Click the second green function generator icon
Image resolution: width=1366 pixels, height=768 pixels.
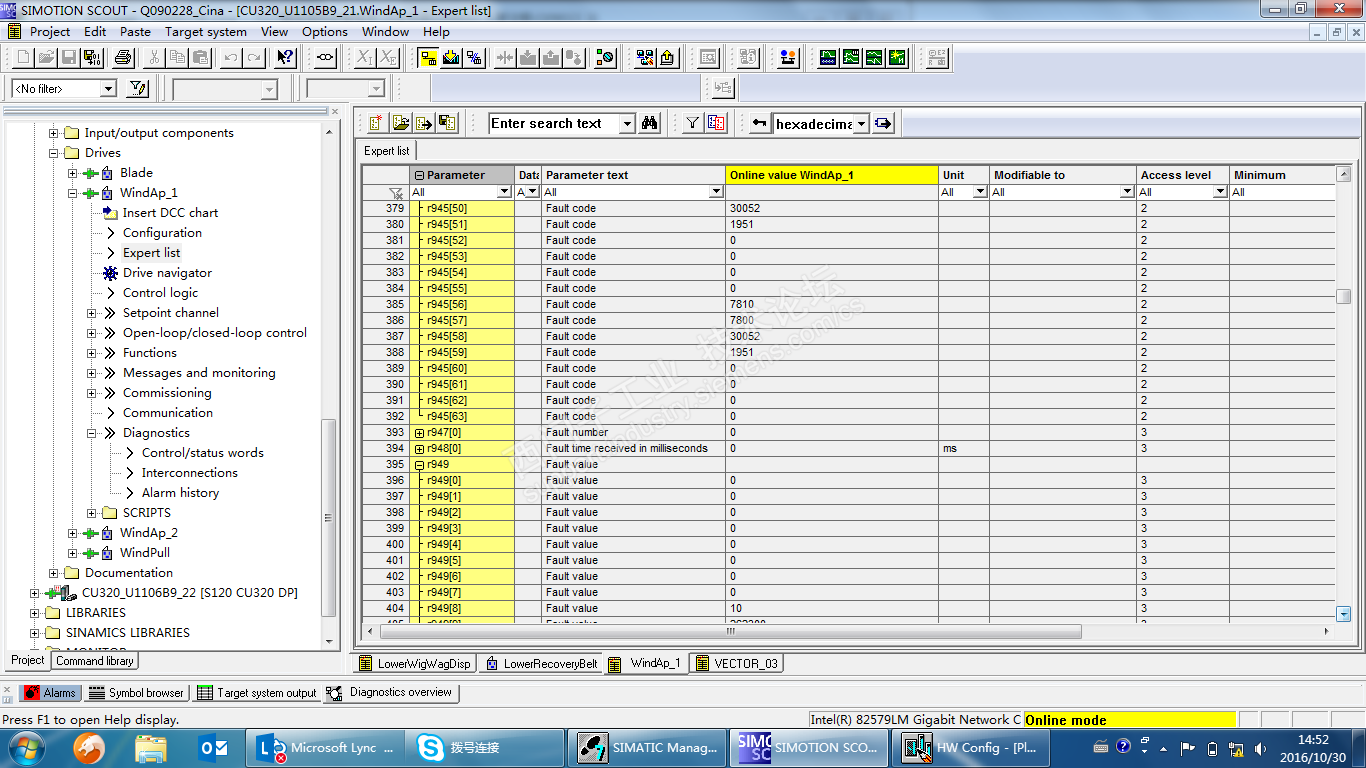point(851,58)
